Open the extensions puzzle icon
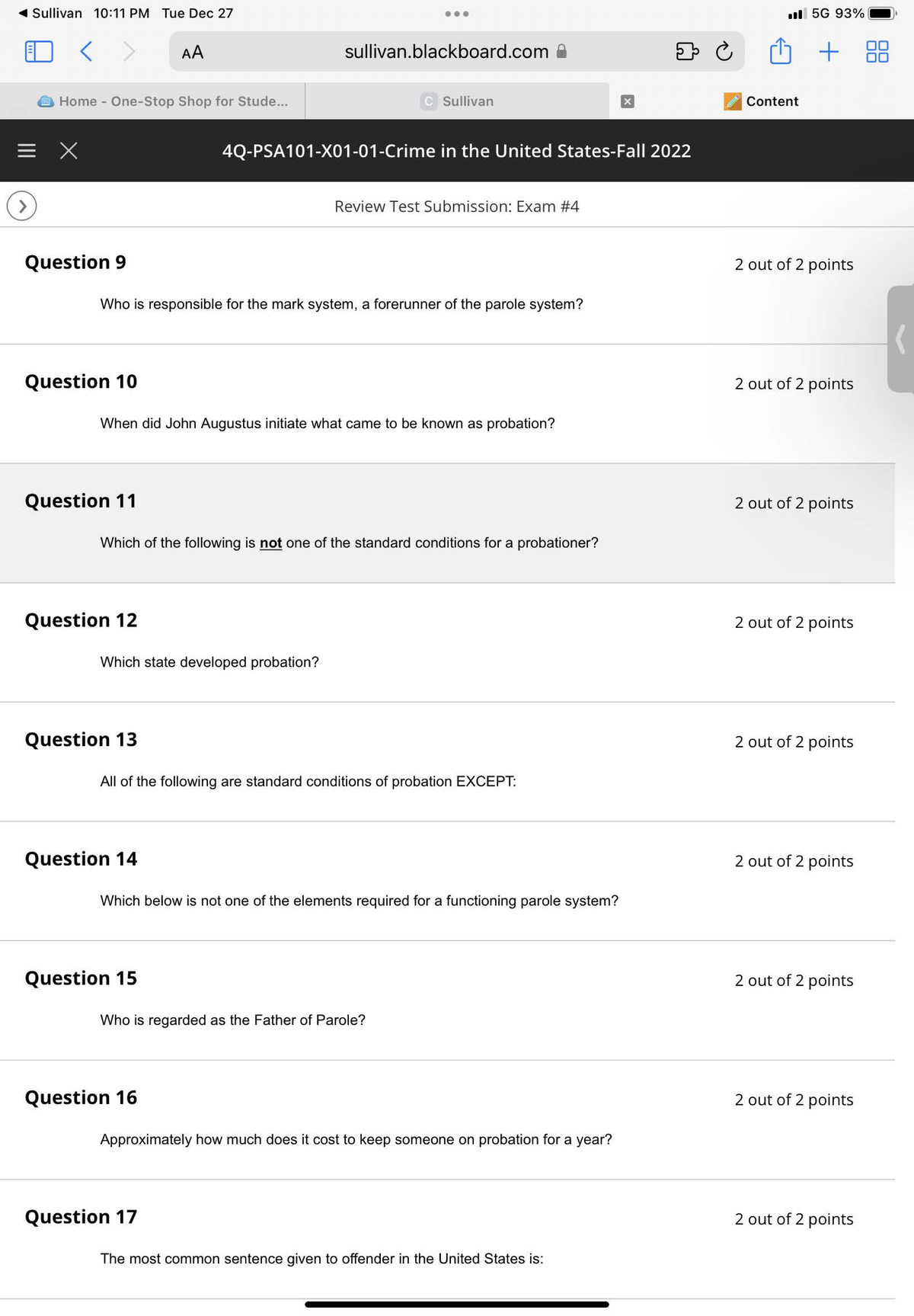This screenshot has width=914, height=1316. pyautogui.click(x=686, y=52)
